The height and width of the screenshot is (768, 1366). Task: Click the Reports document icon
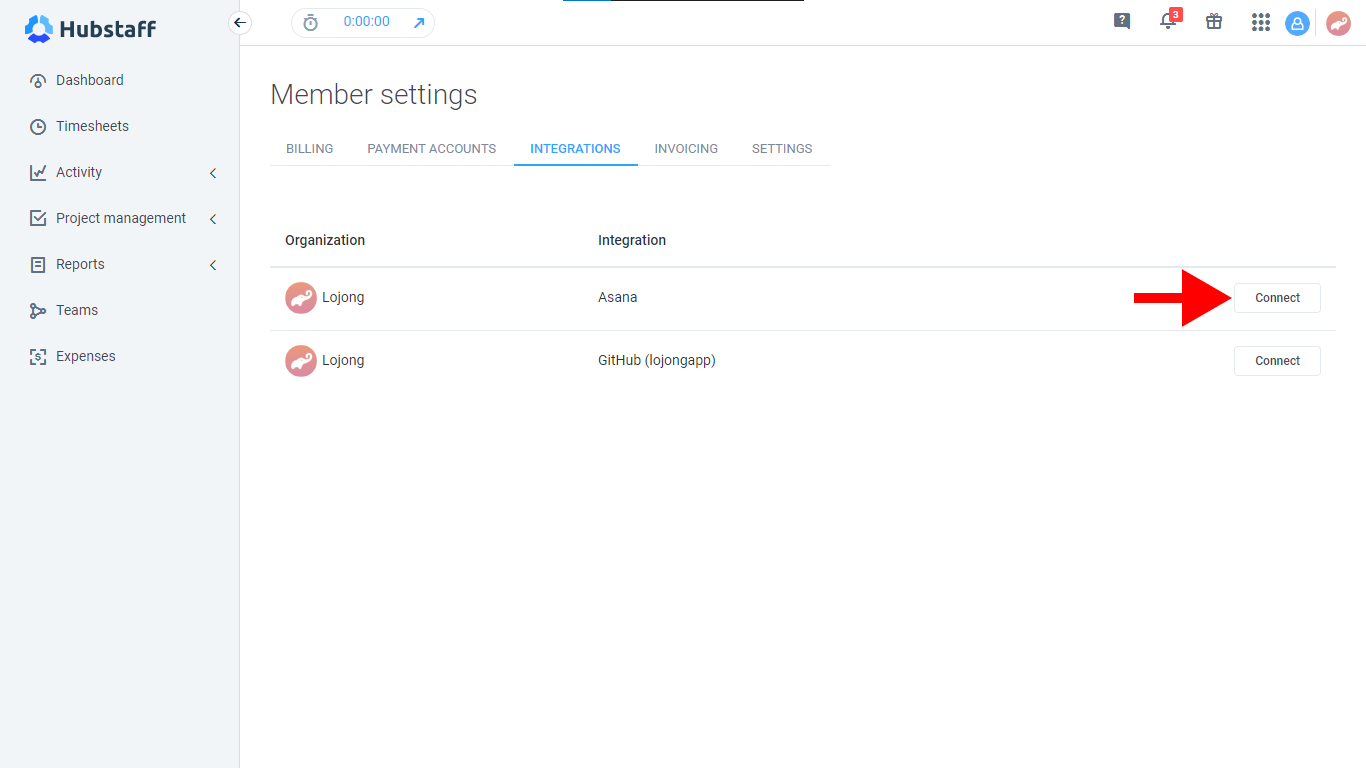pyautogui.click(x=38, y=264)
